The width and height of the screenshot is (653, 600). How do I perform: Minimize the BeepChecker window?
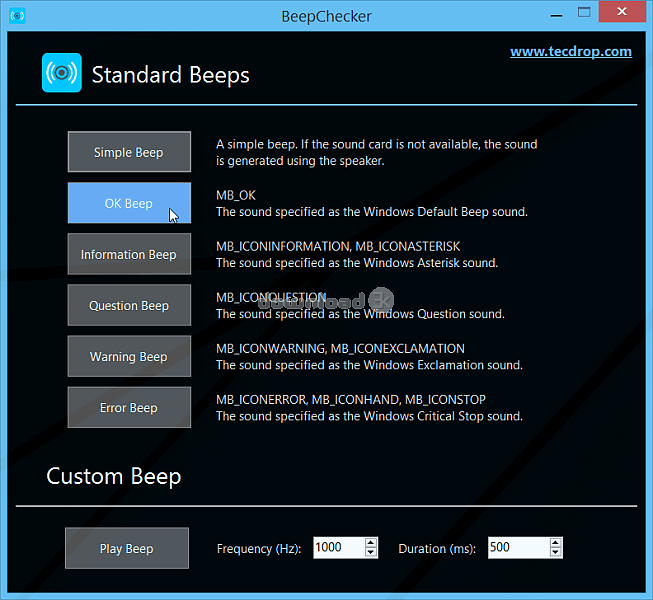(x=555, y=15)
